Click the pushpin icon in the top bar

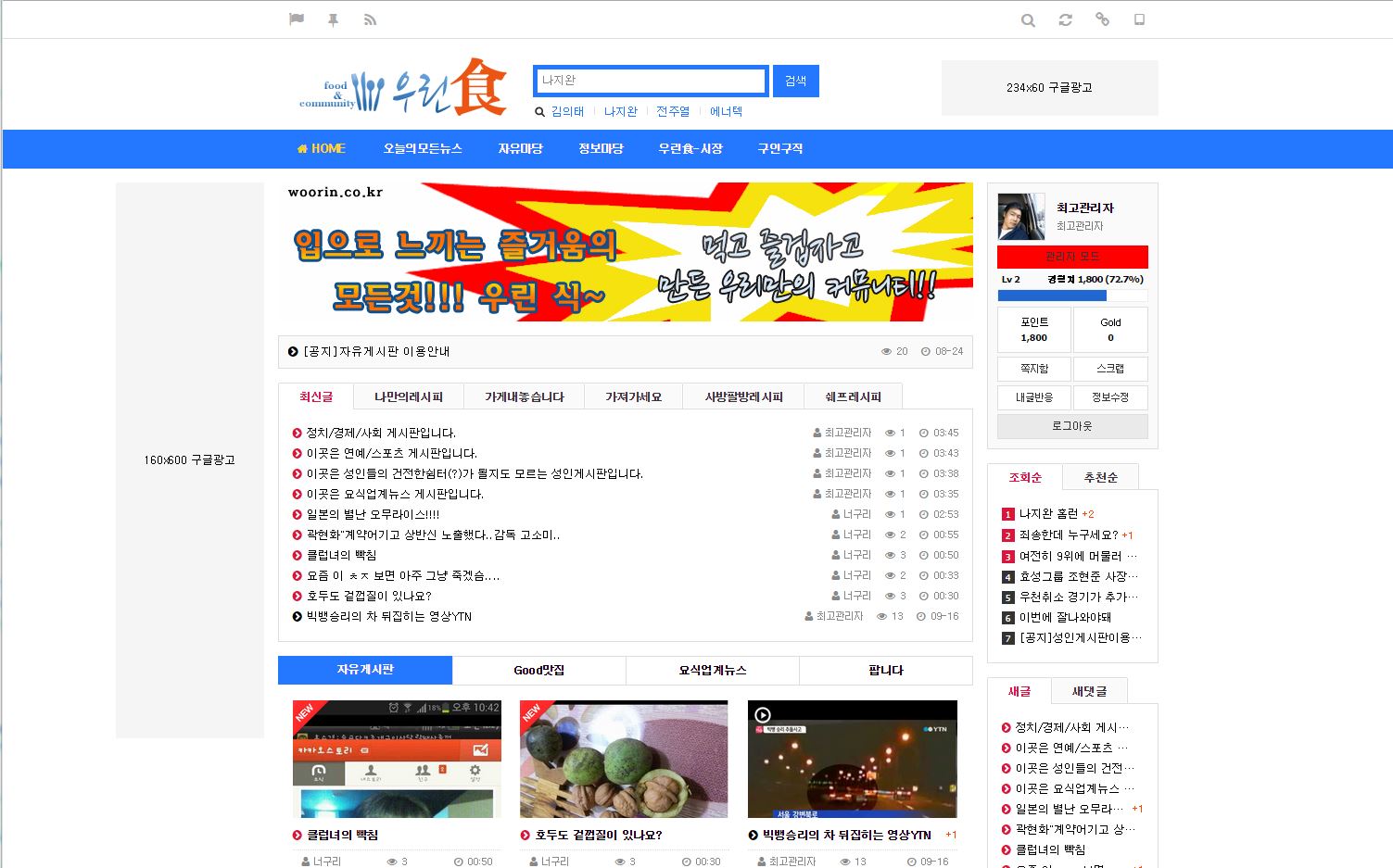[333, 19]
